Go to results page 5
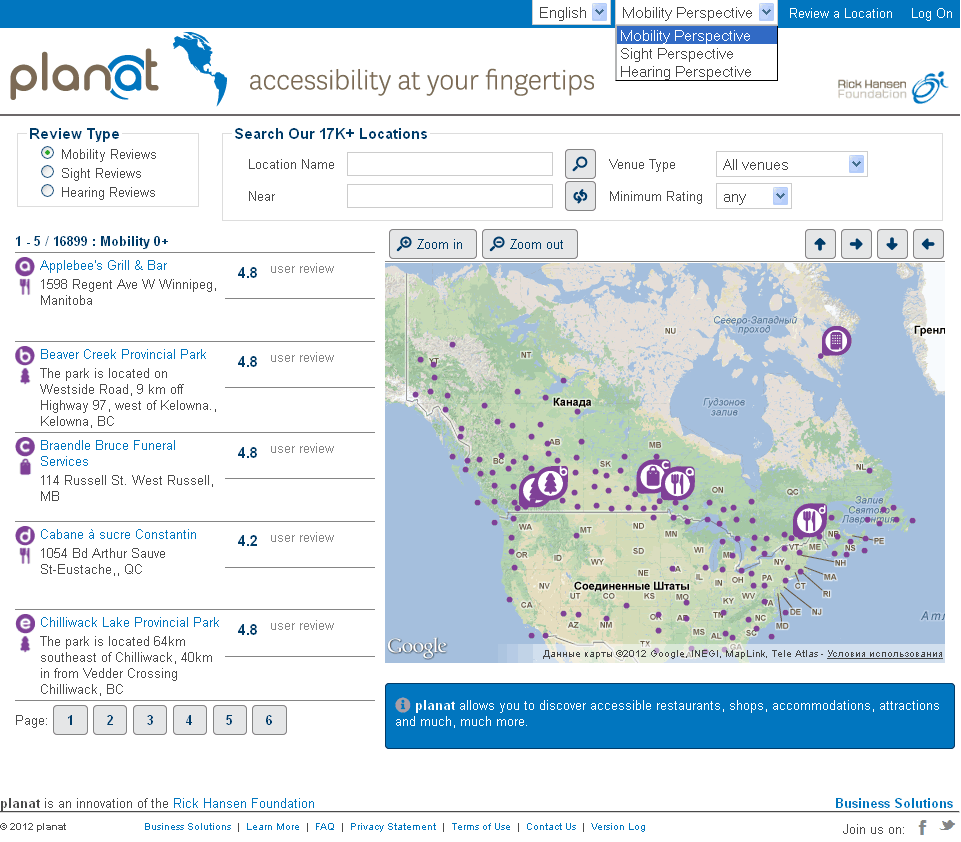This screenshot has width=961, height=842. [229, 720]
